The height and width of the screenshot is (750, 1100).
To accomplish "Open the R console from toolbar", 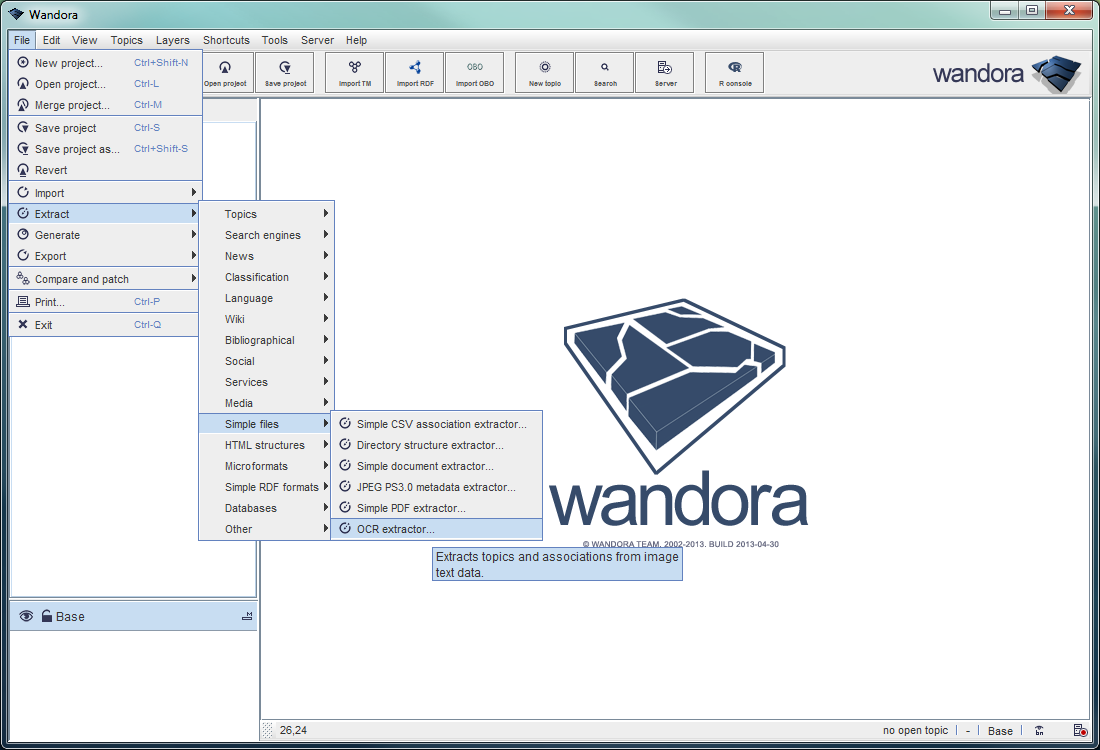I will click(x=735, y=72).
